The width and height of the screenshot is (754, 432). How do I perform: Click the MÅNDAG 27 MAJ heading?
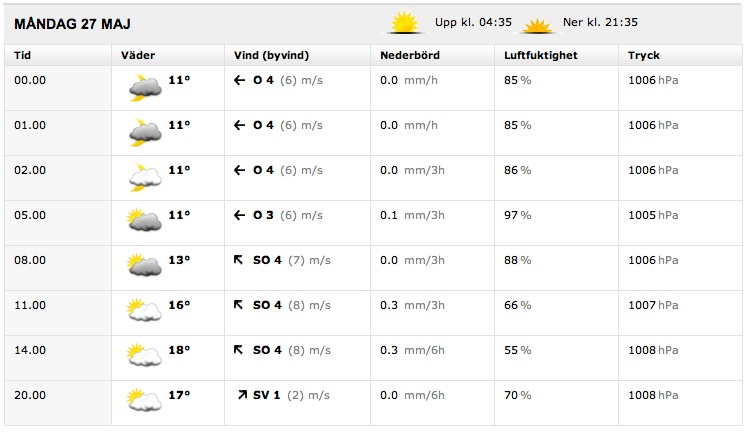point(72,24)
